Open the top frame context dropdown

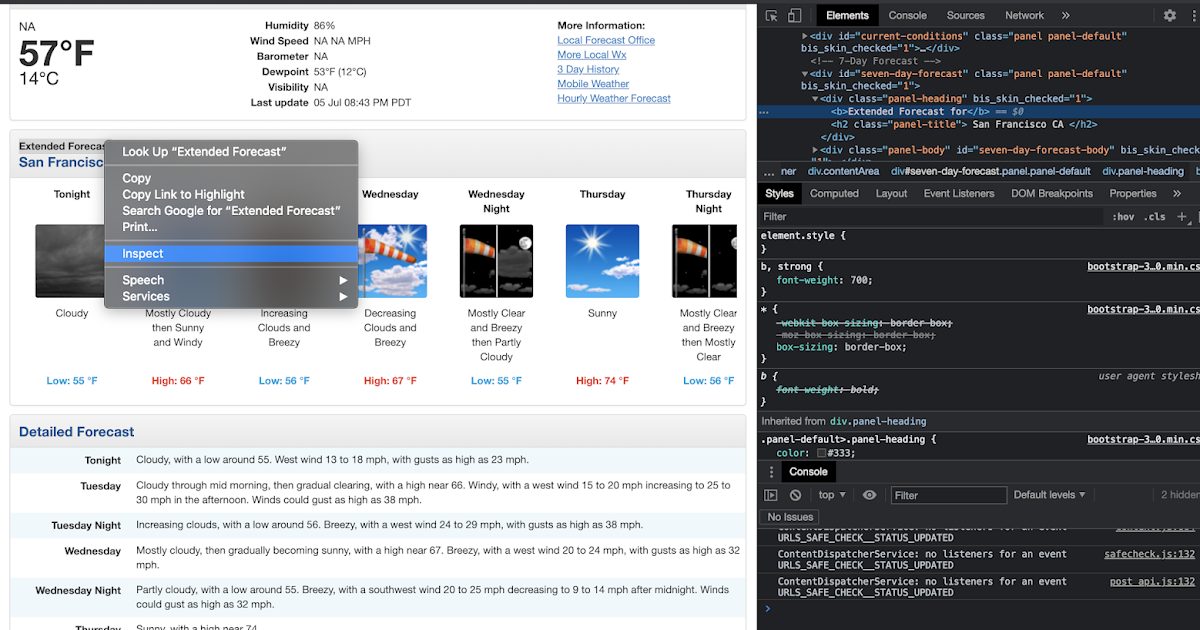click(x=831, y=494)
